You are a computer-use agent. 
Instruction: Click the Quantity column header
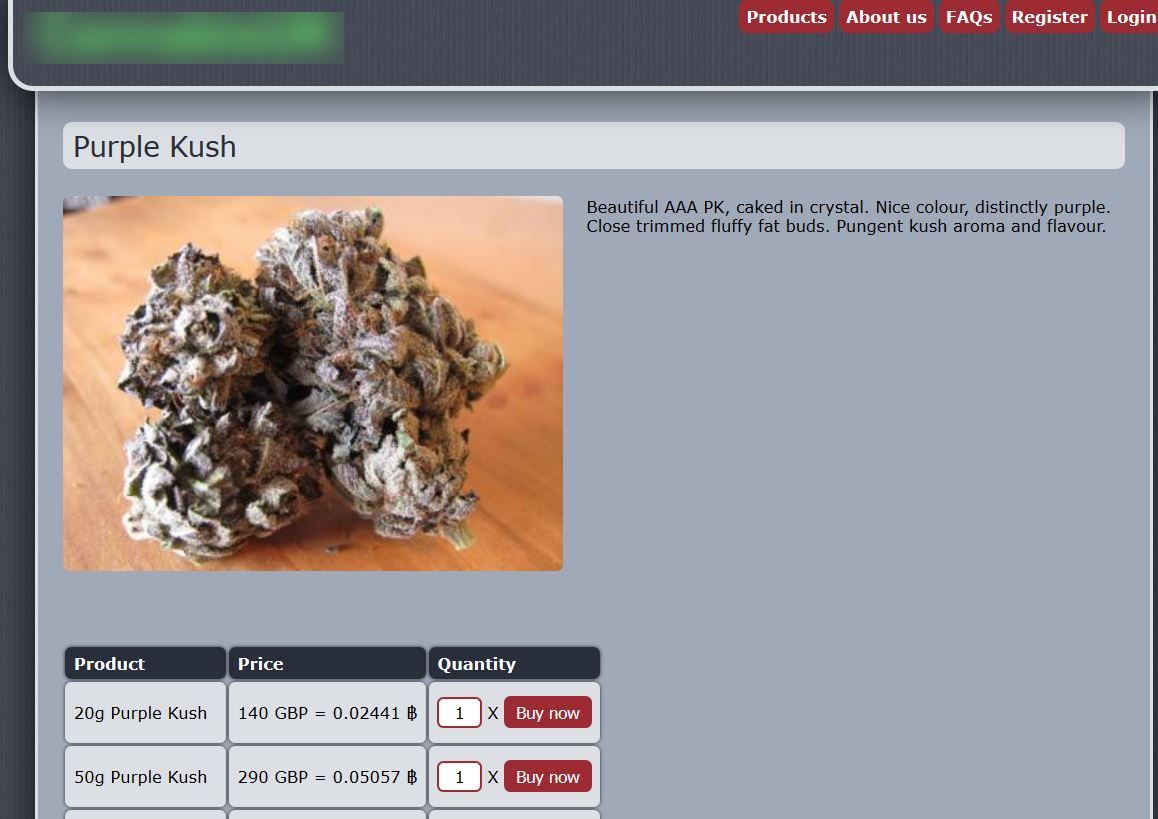point(515,663)
